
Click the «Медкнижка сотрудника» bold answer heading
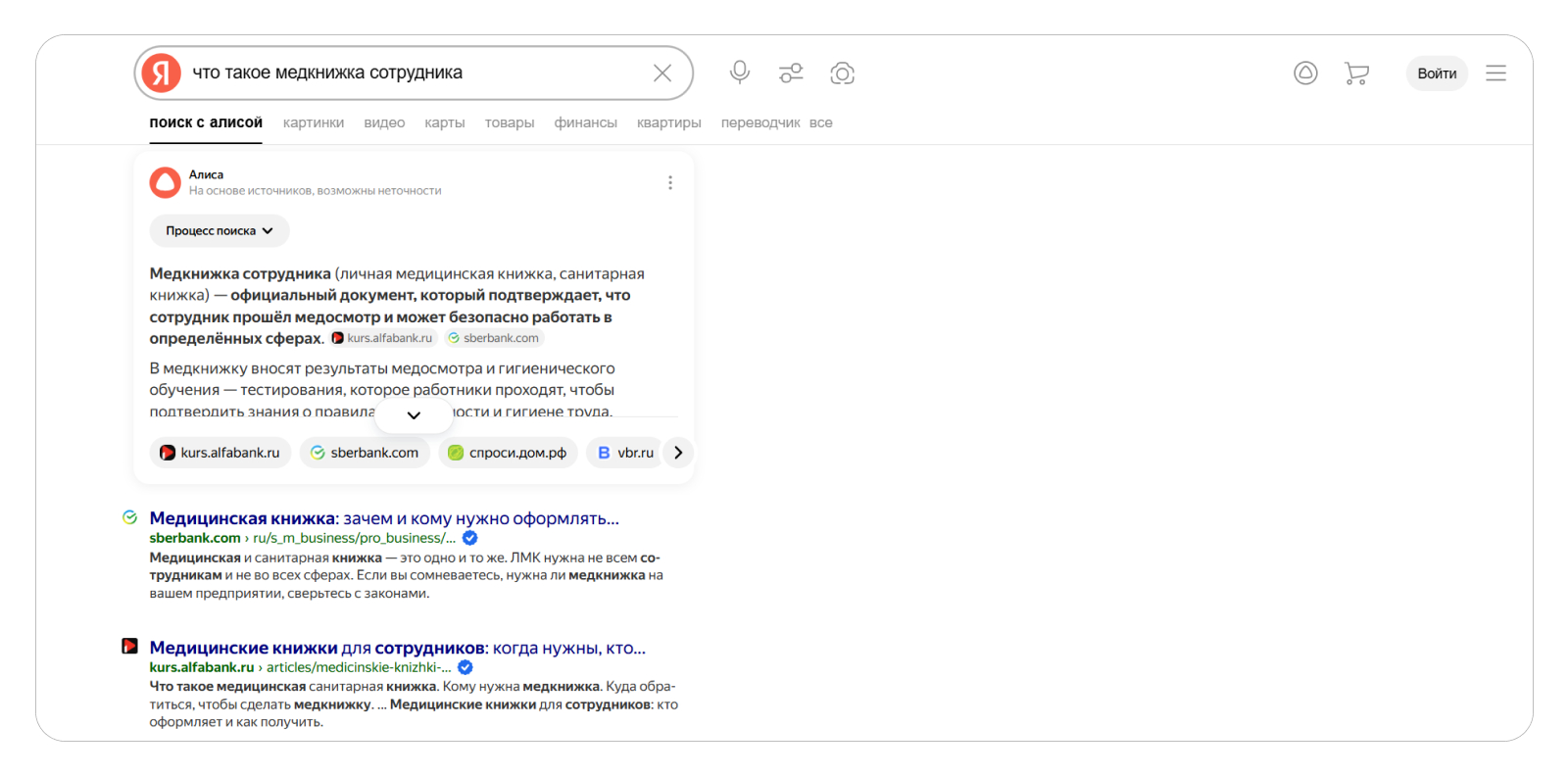coord(240,273)
